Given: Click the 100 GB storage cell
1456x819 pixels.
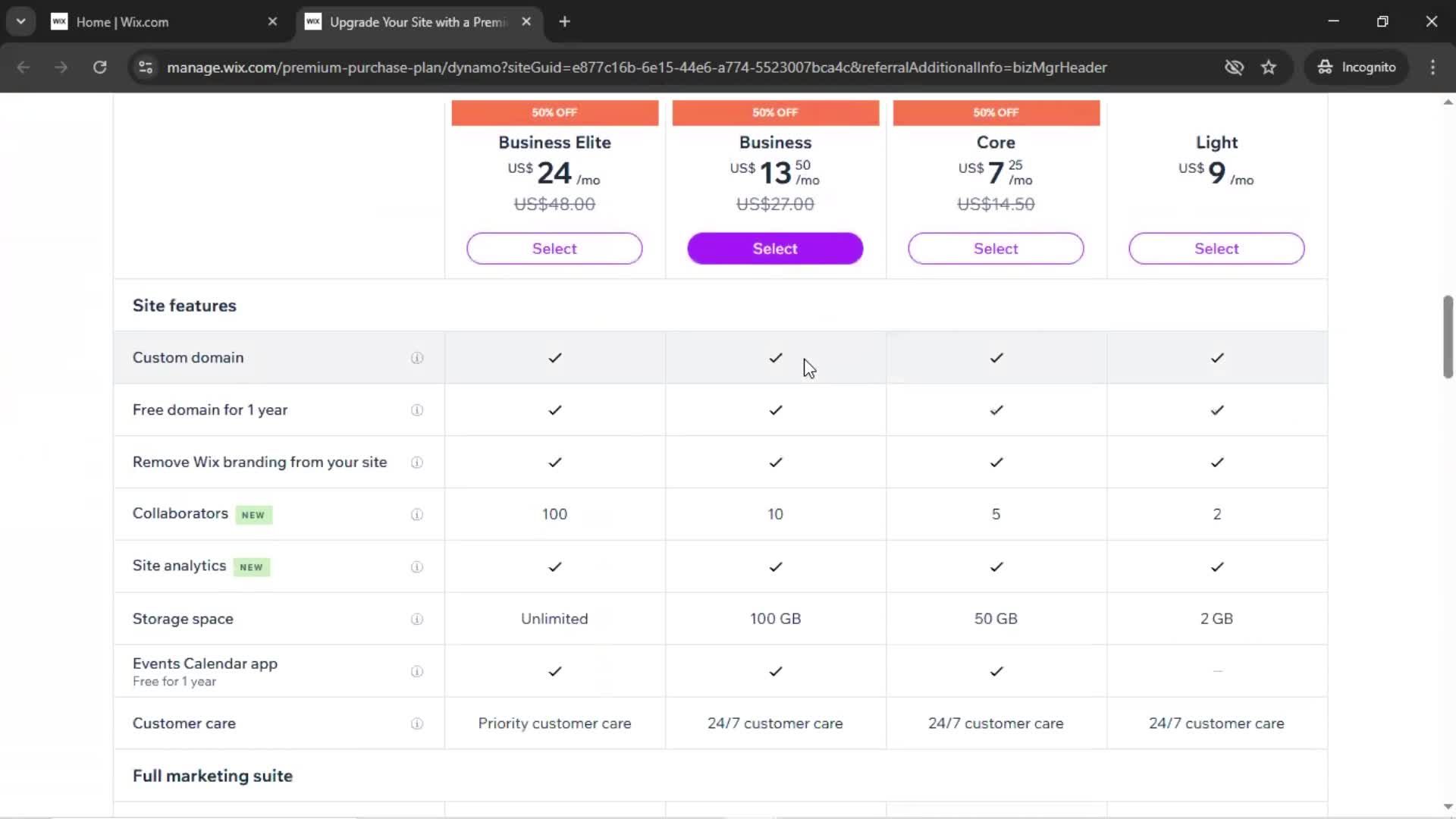Looking at the screenshot, I should 775,619.
